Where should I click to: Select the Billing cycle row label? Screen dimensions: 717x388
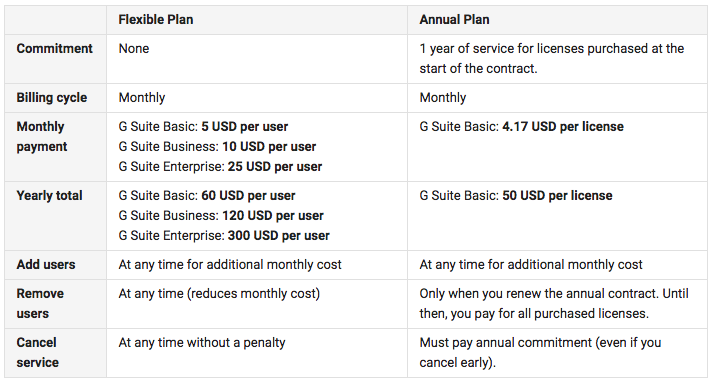(x=52, y=97)
